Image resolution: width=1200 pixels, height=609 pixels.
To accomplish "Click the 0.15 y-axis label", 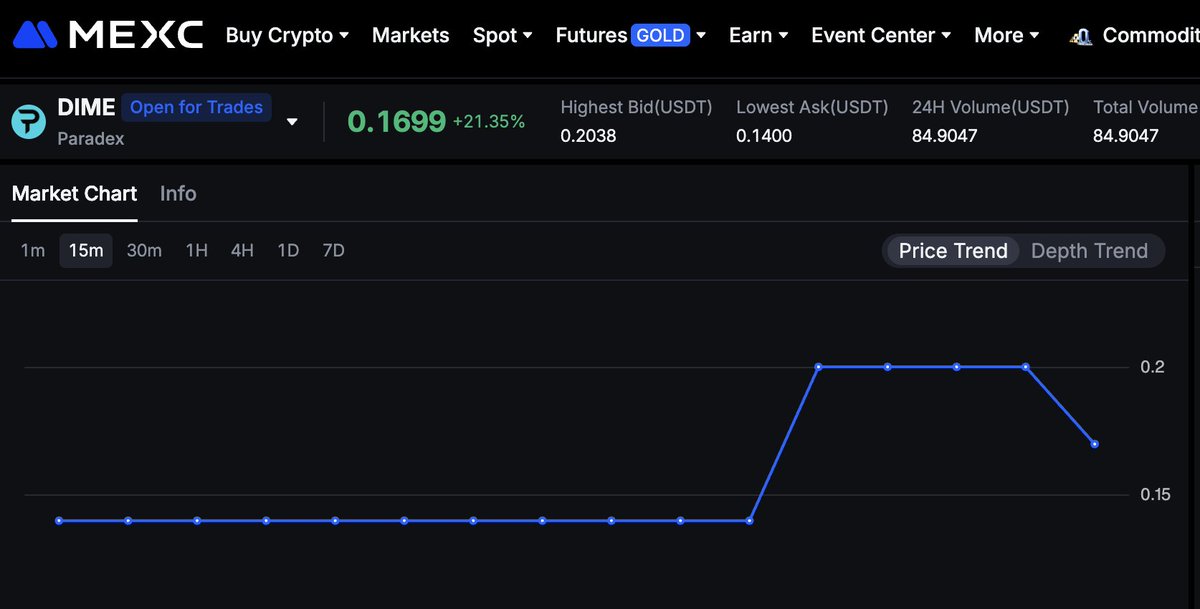I will [1153, 494].
